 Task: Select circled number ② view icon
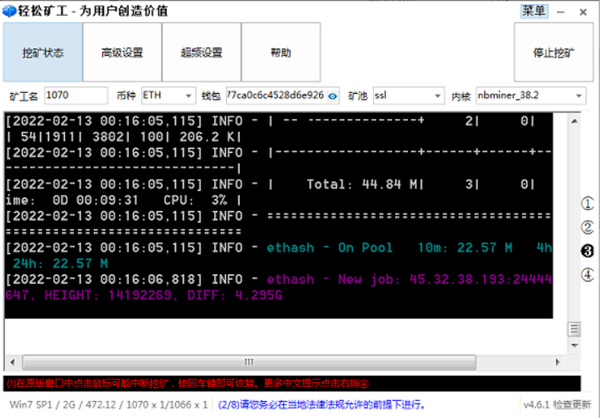(x=587, y=227)
